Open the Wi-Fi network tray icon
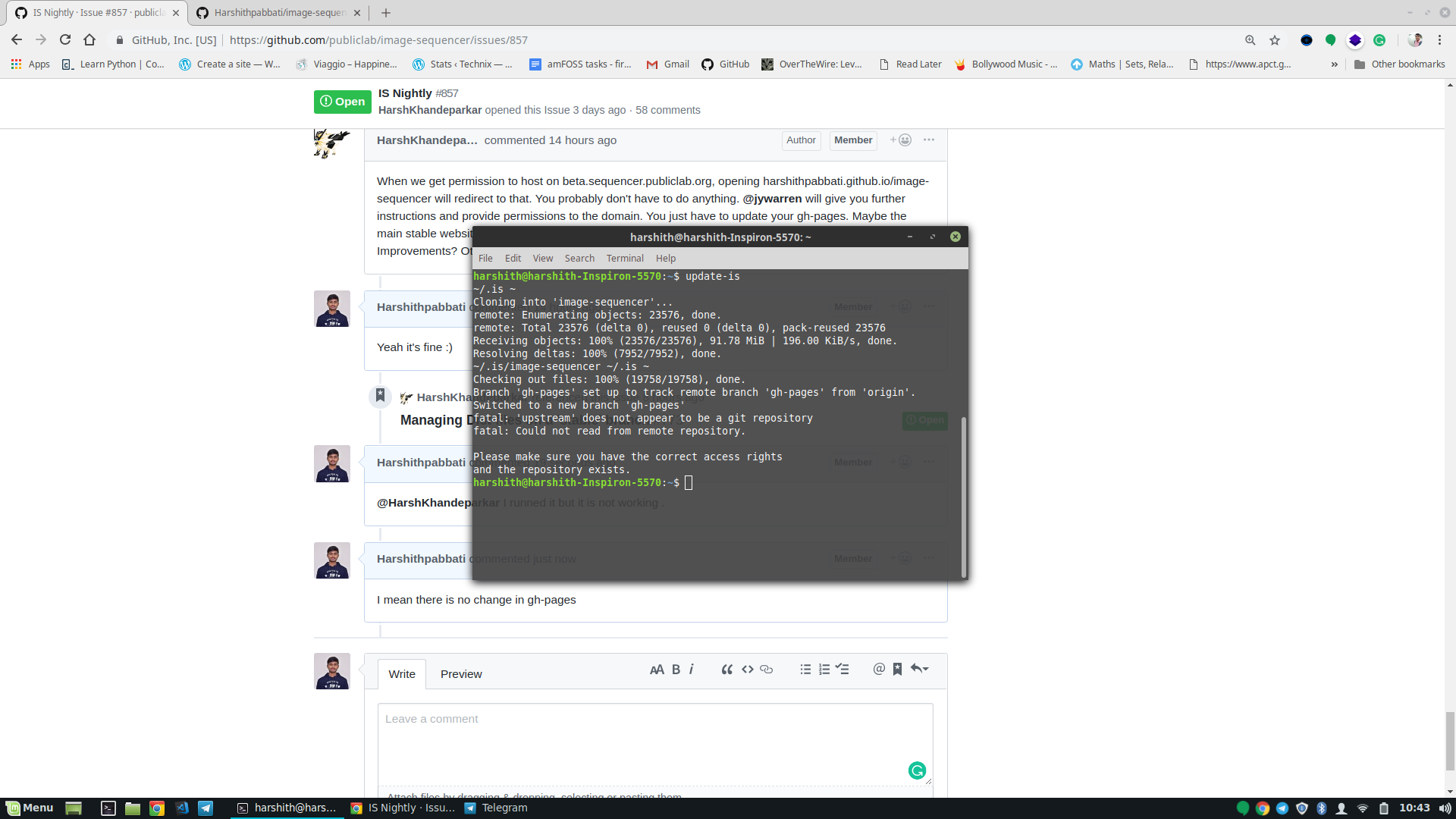This screenshot has height=819, width=1456. pyautogui.click(x=1363, y=808)
